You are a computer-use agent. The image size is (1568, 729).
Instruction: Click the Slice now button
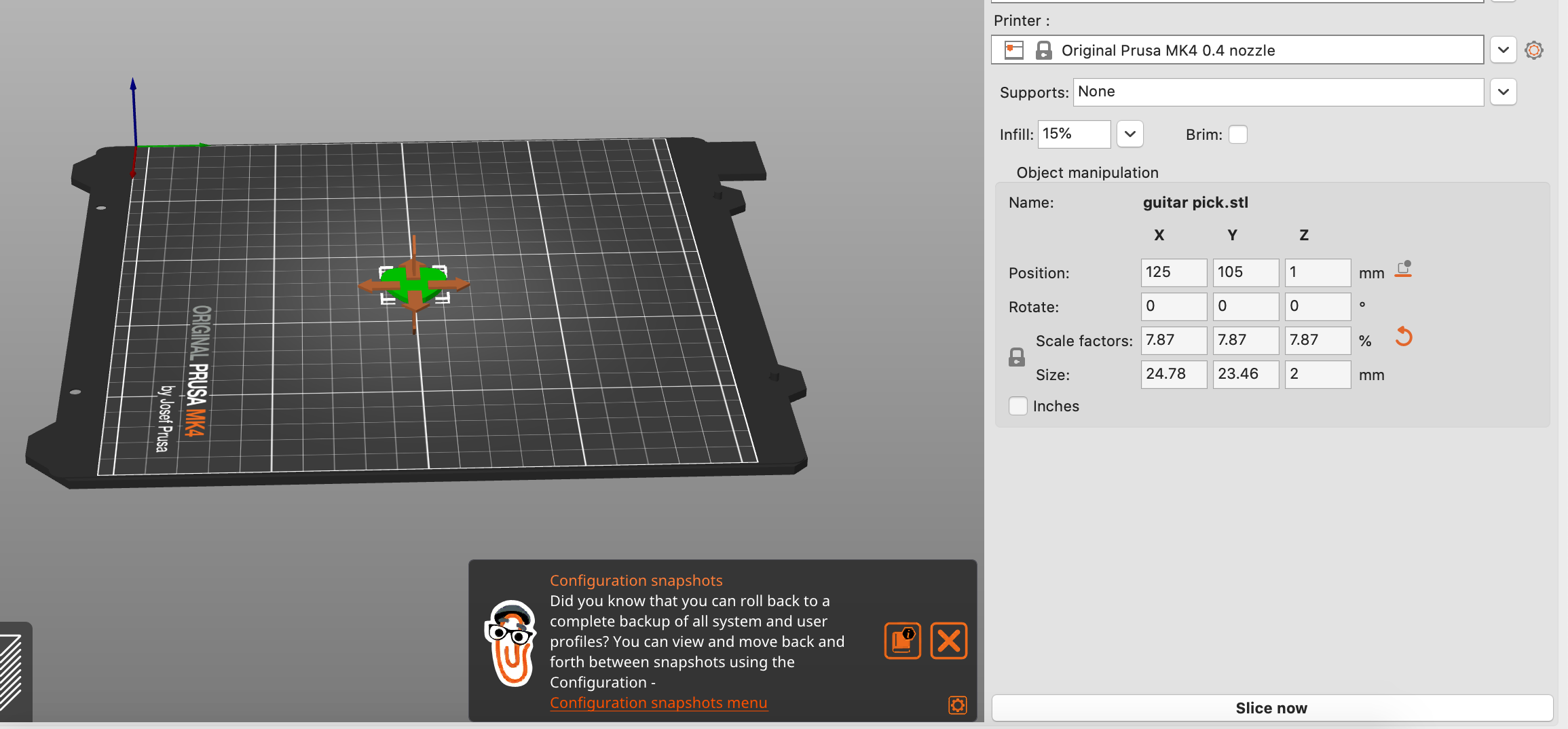(x=1272, y=708)
